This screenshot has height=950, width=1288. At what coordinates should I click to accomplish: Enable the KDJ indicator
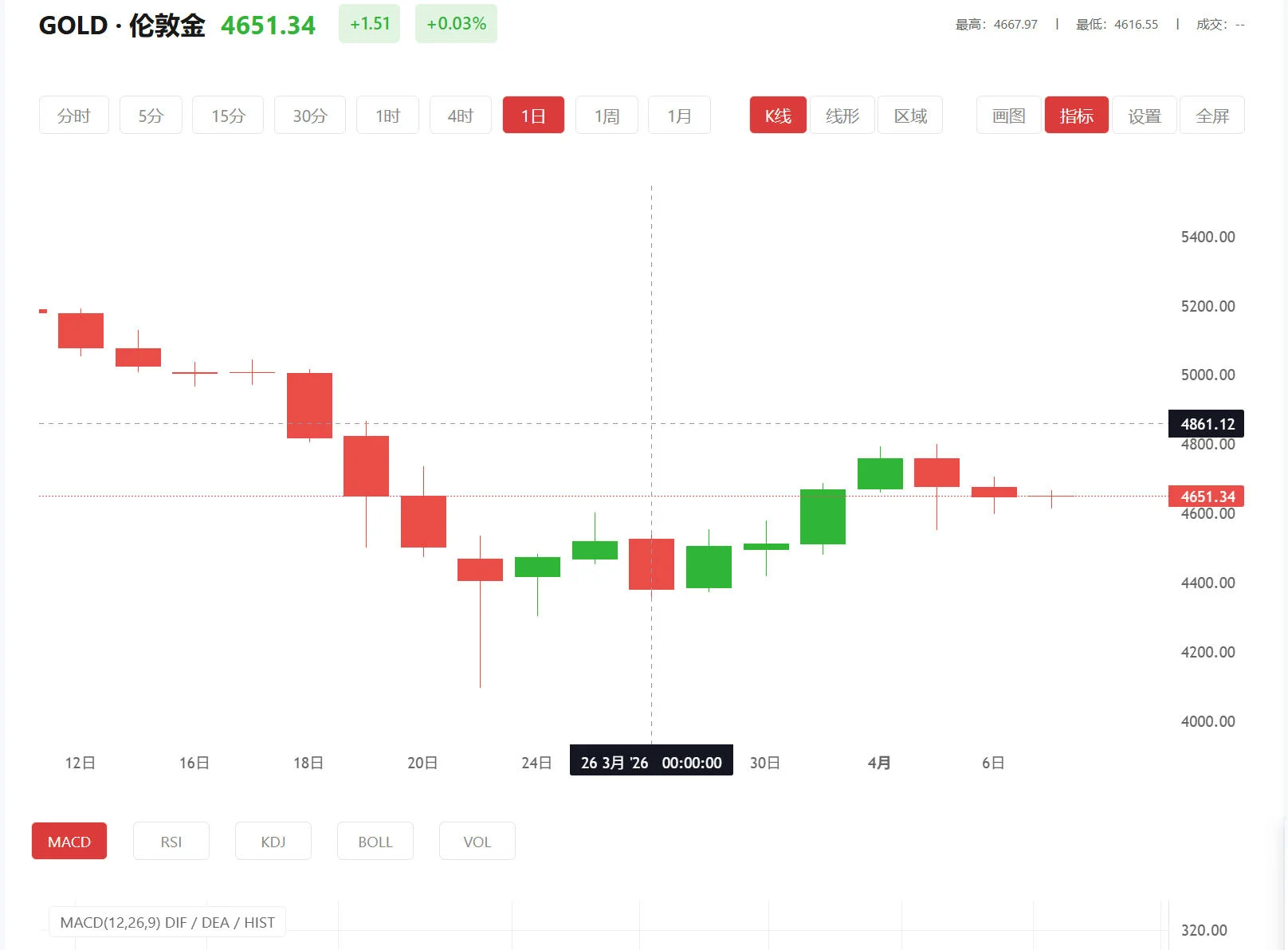click(x=273, y=841)
